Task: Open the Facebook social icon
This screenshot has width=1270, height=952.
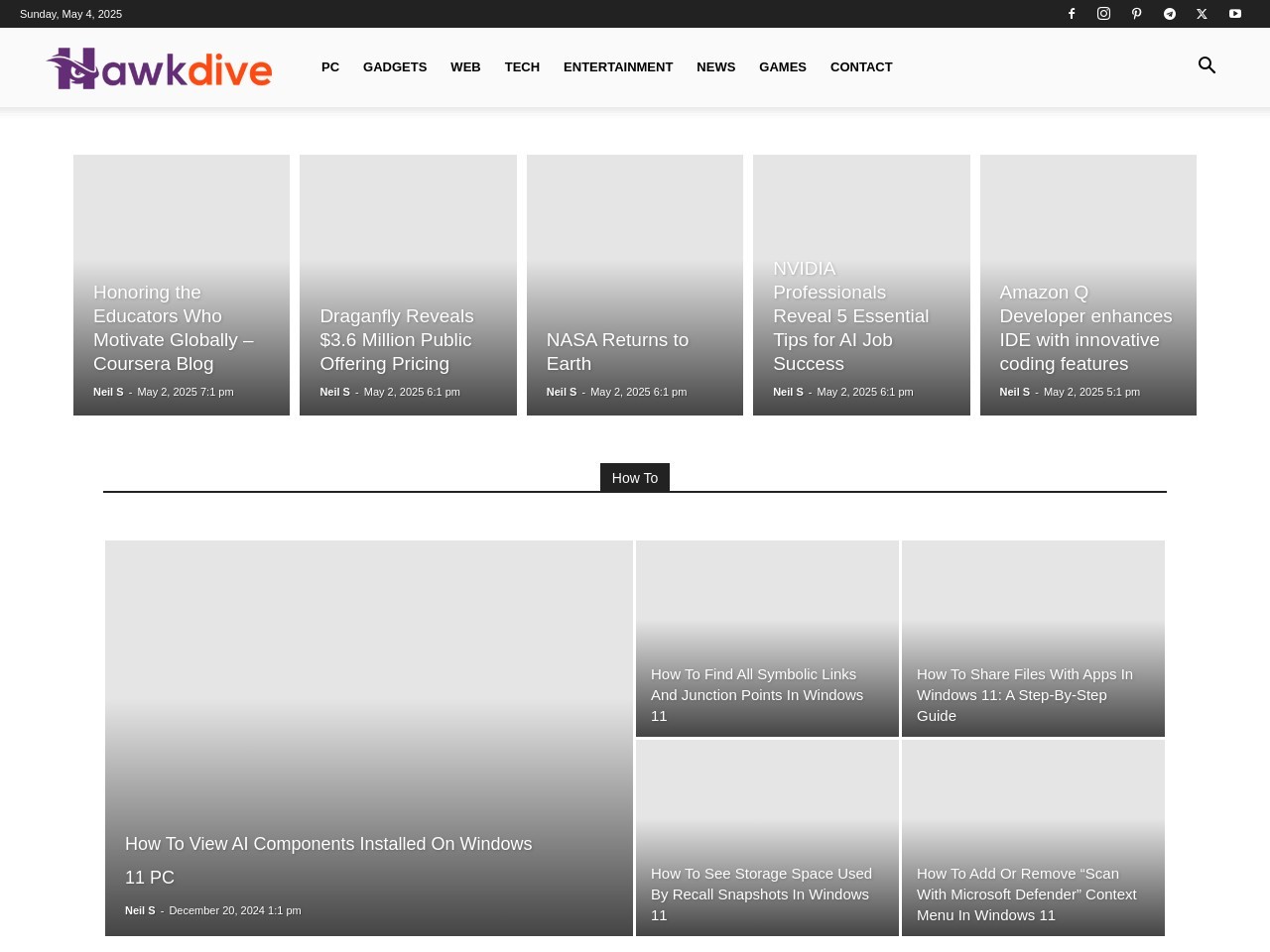Action: pos(1072,14)
